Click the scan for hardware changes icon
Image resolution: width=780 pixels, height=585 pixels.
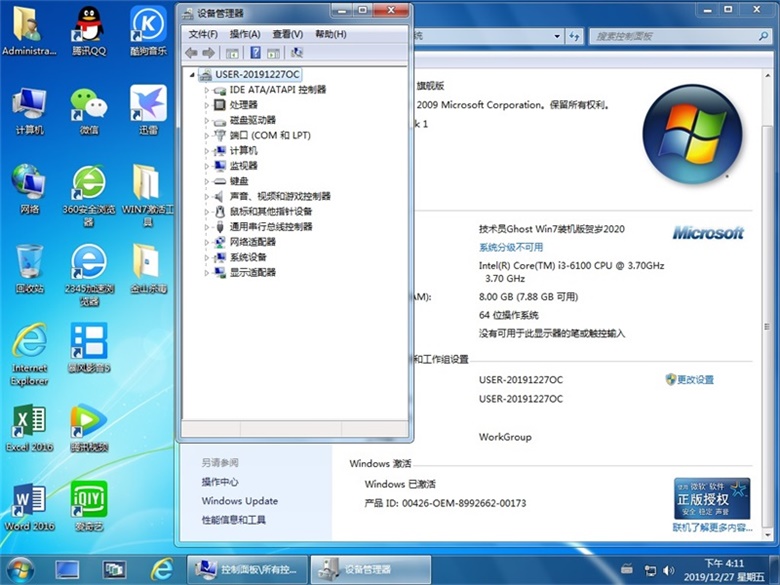(296, 53)
